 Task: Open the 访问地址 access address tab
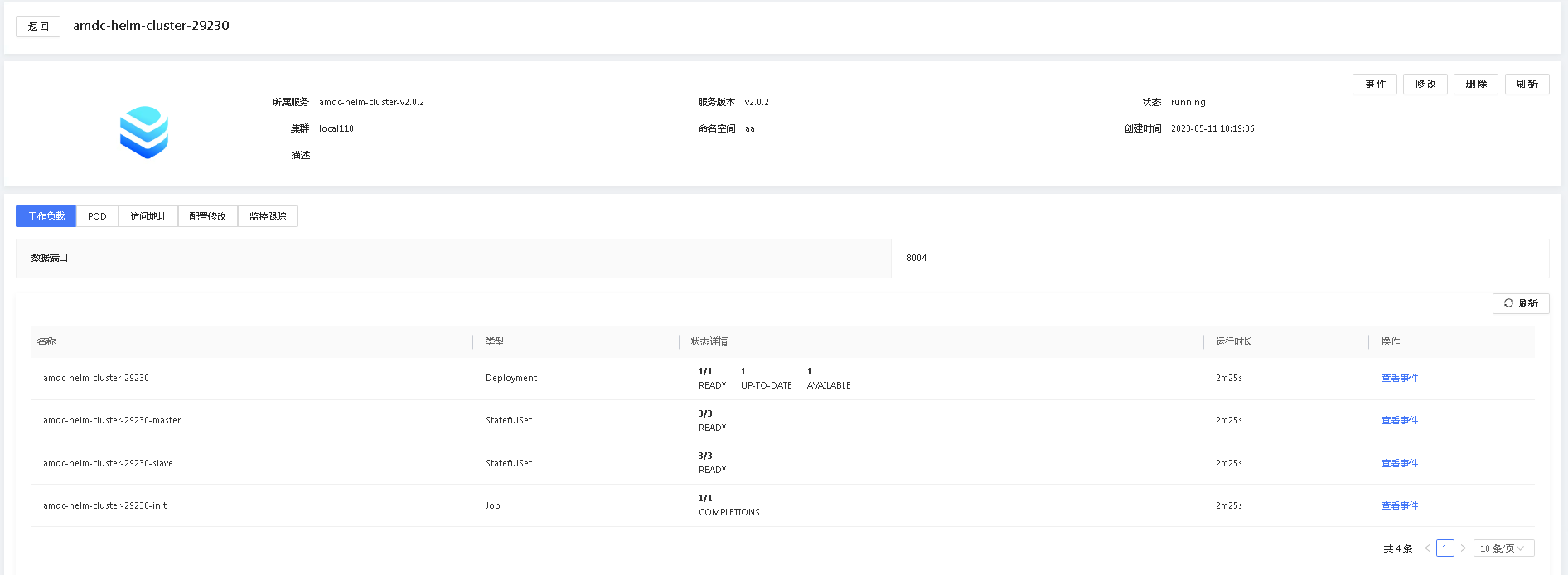[x=148, y=216]
